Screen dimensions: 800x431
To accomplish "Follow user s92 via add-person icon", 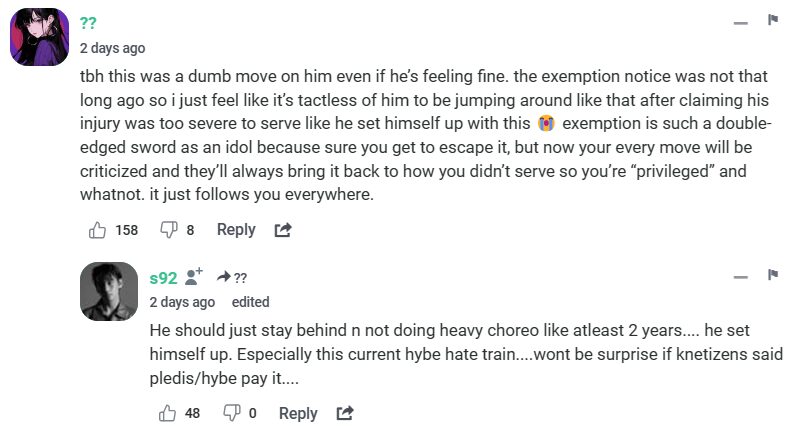I will (194, 277).
